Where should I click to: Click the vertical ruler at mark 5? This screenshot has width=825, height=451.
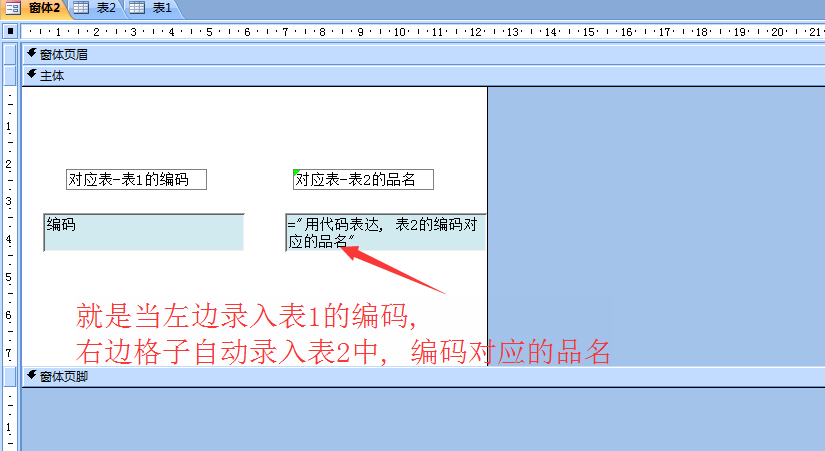coord(8,277)
